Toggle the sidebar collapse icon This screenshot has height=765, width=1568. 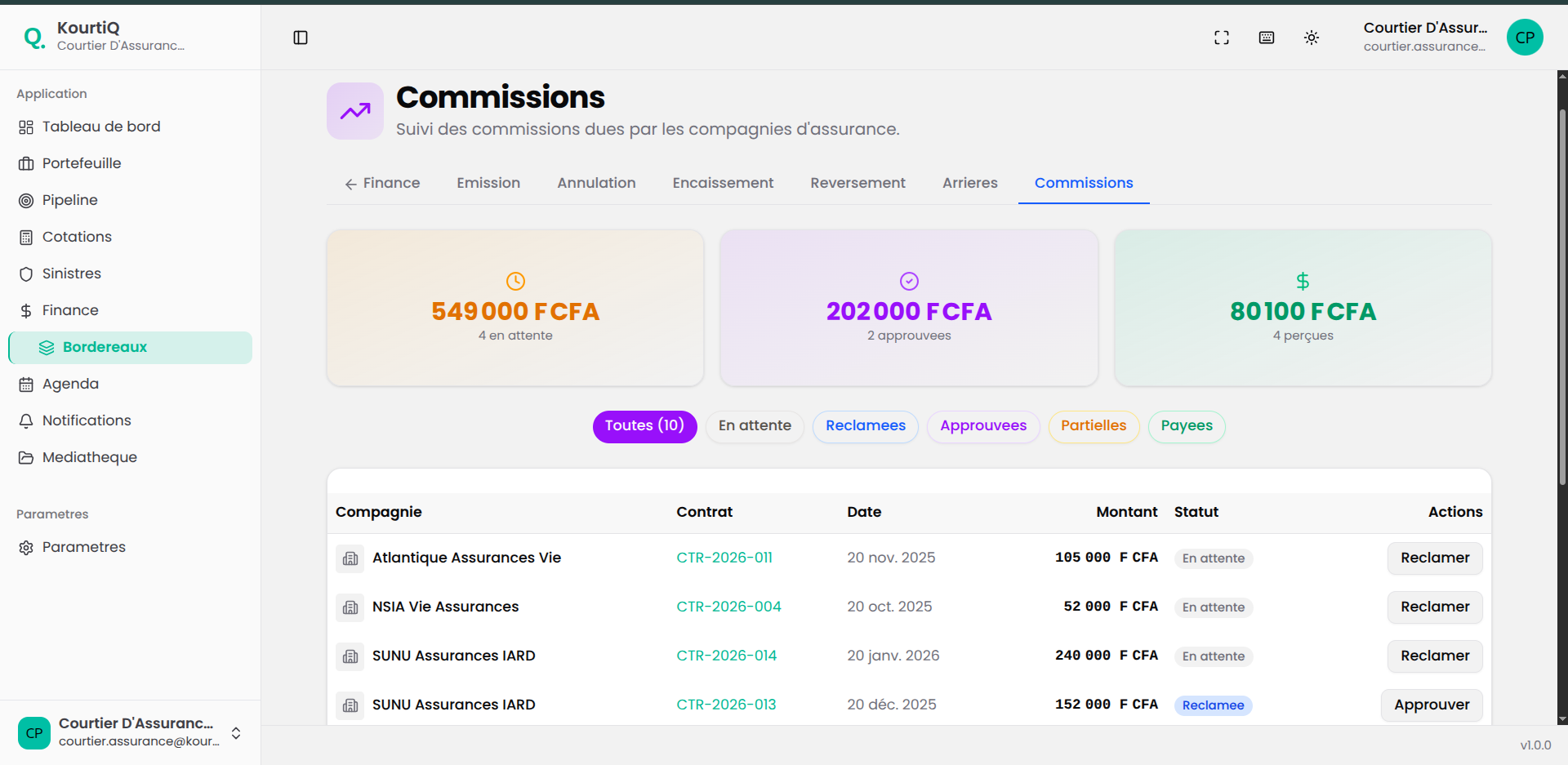pos(301,38)
